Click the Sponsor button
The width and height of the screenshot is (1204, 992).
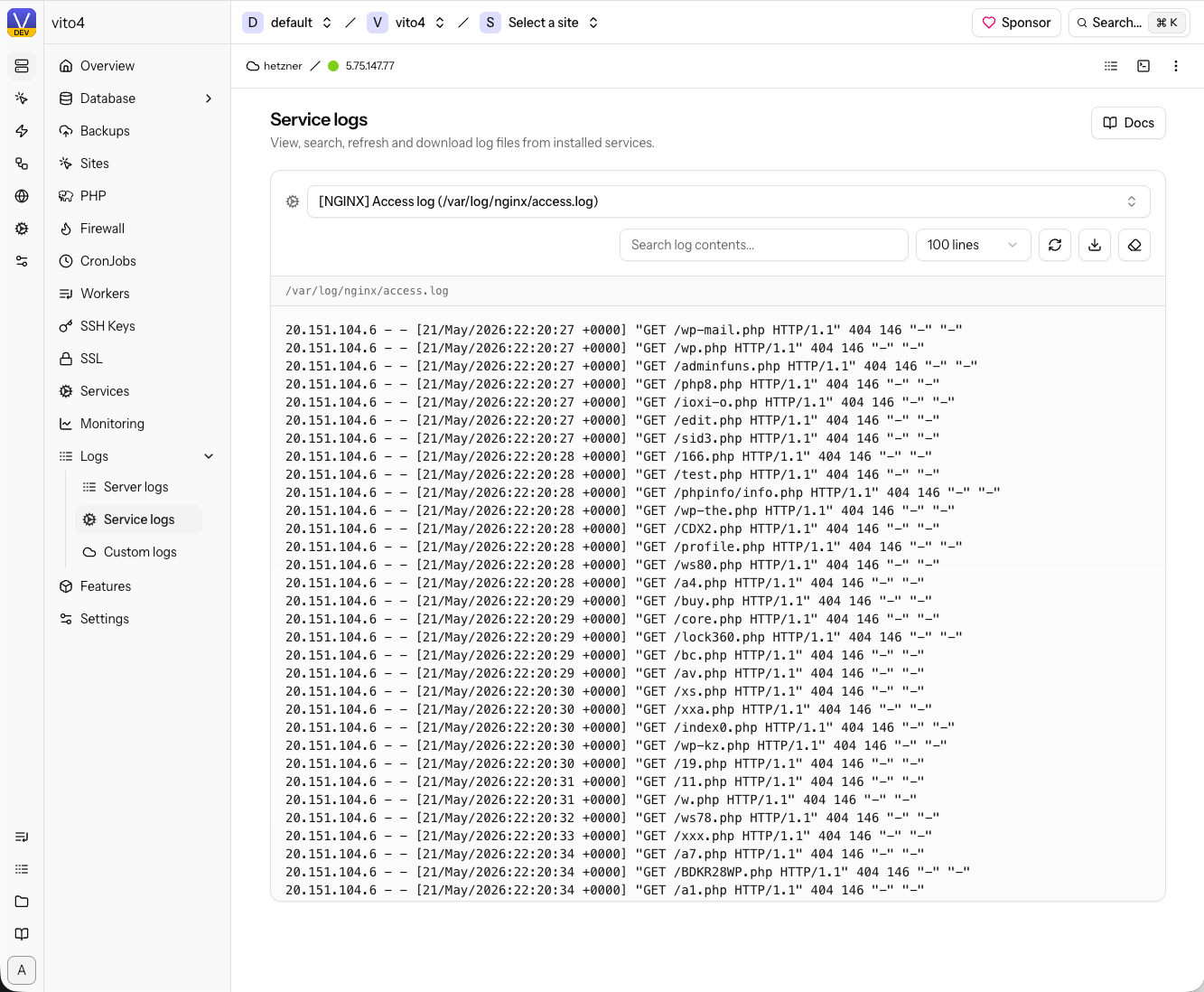point(1016,23)
